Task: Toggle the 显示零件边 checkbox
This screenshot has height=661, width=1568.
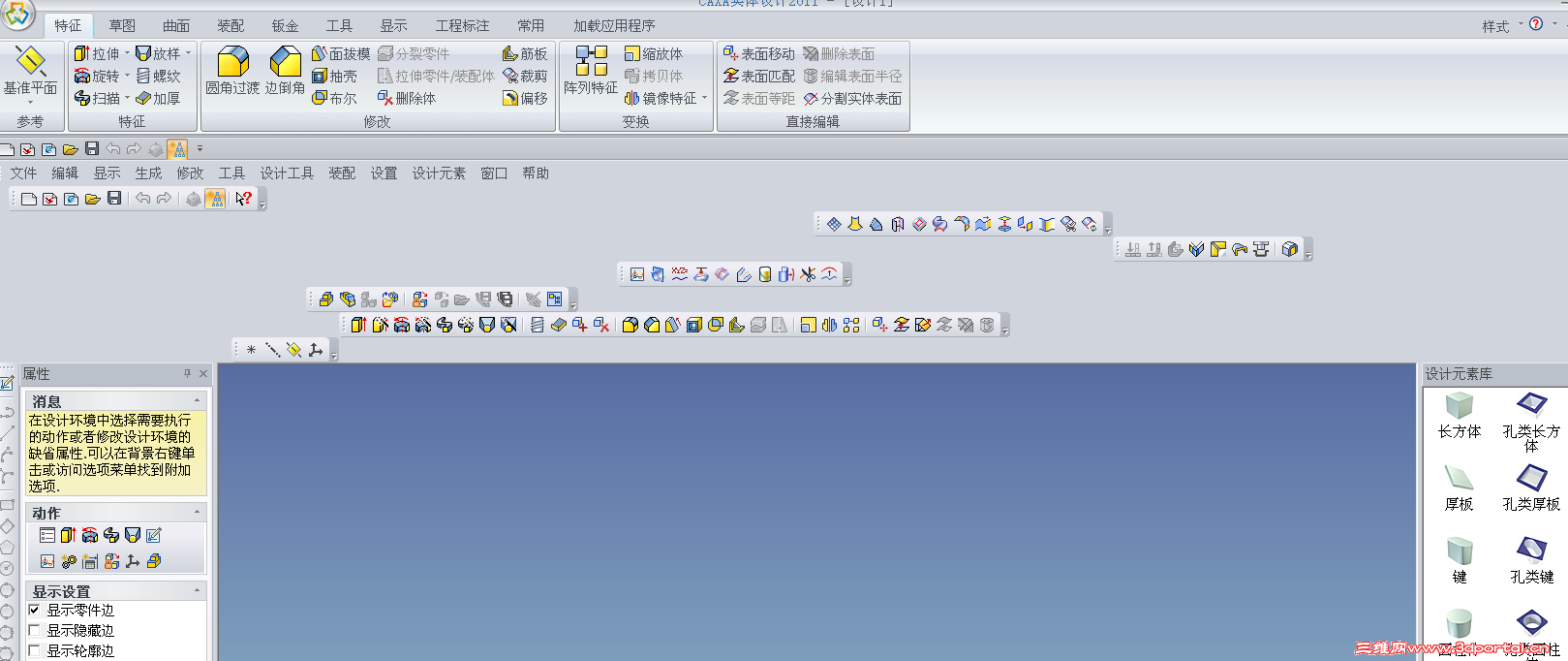Action: point(34,610)
